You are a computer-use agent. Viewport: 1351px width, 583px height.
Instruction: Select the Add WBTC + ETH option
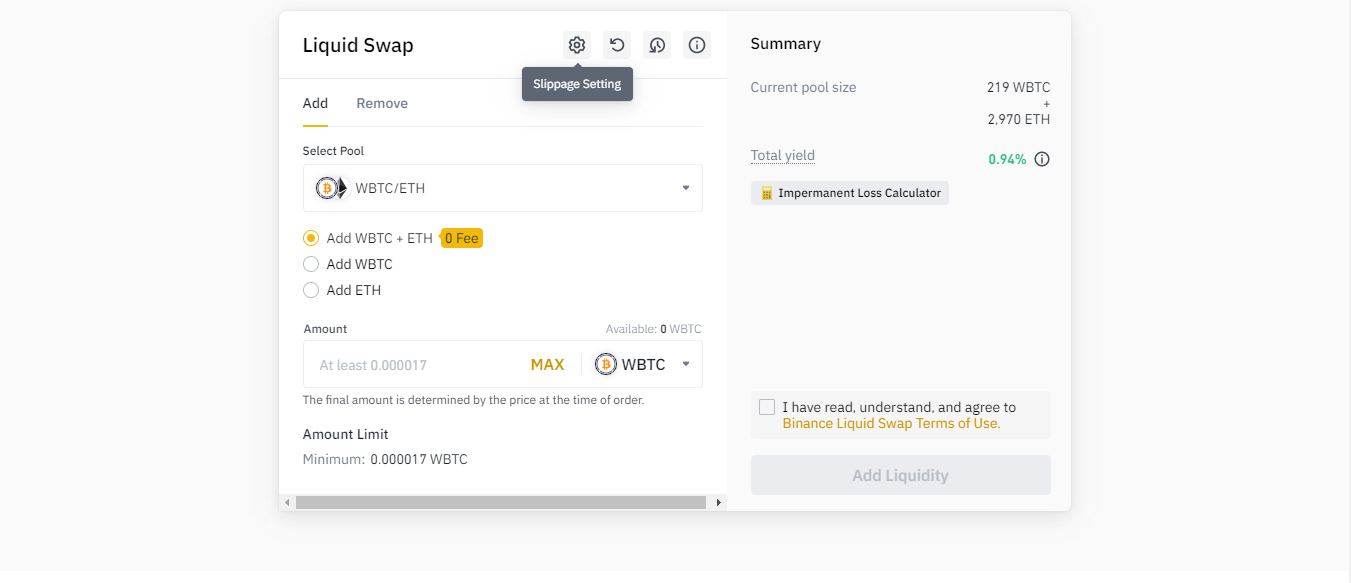coord(311,238)
